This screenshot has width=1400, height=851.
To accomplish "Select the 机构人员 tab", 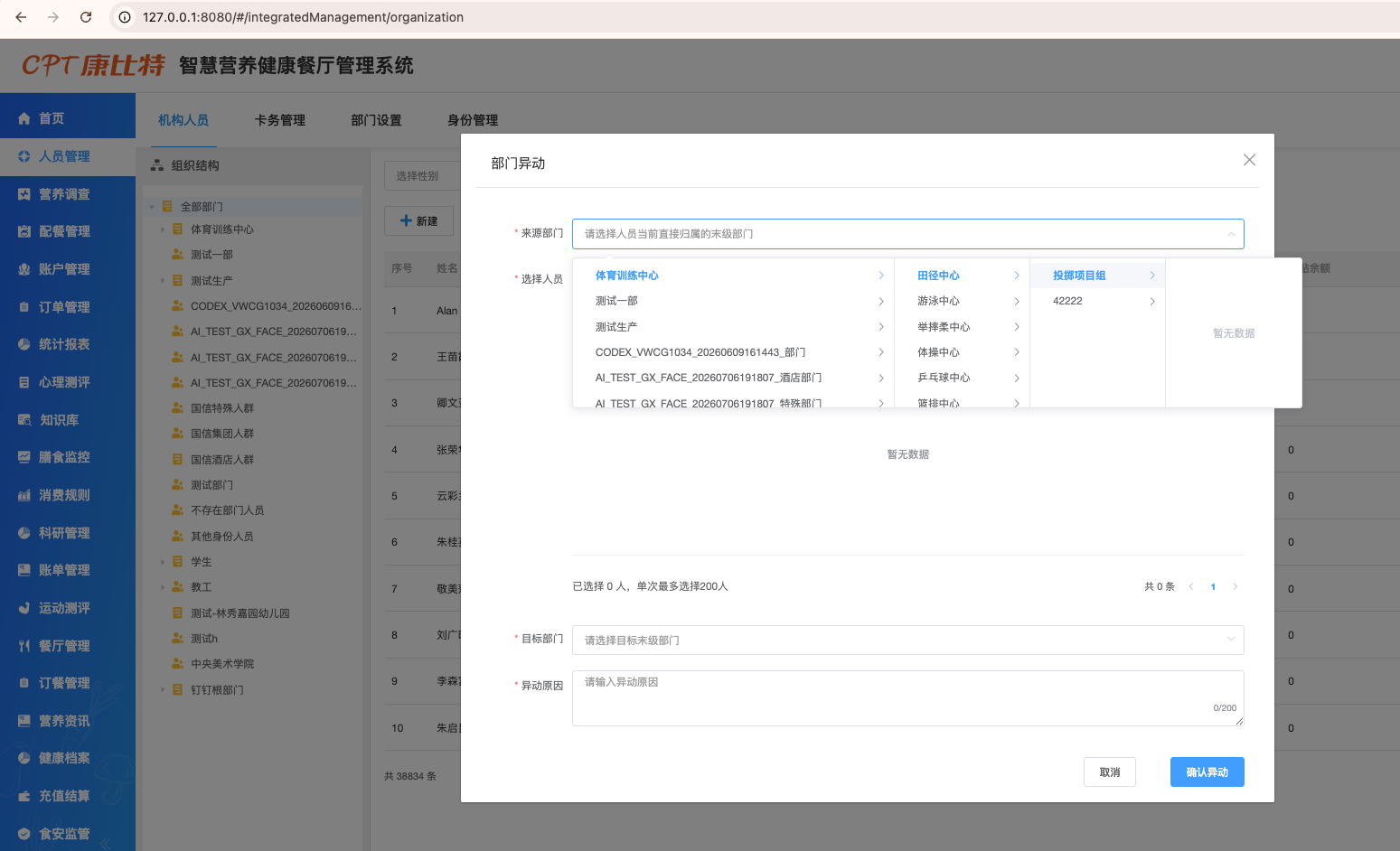I will click(x=183, y=120).
